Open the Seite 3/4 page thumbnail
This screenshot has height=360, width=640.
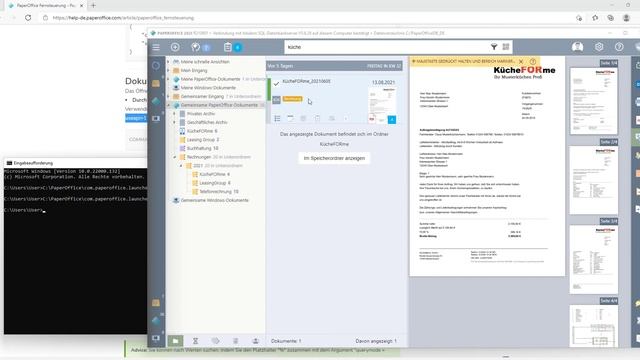(593, 260)
